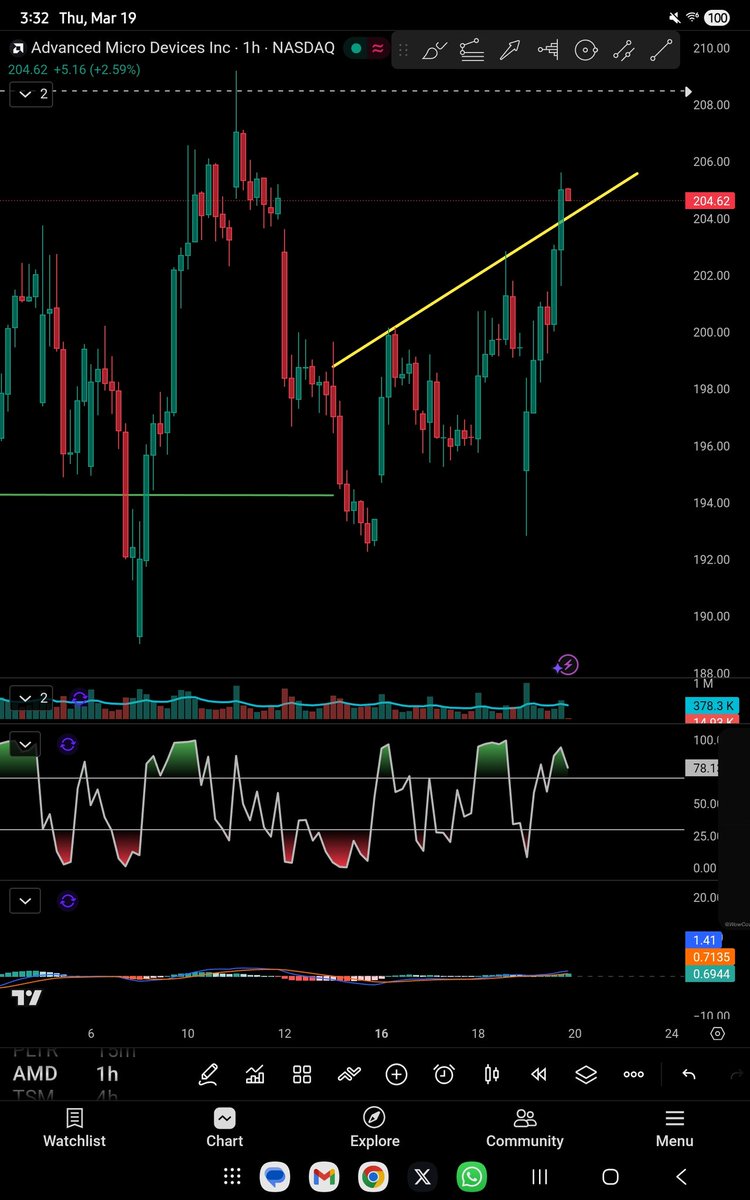Tap the 204.62 current price label
Viewport: 750px width, 1200px height.
pyautogui.click(x=709, y=201)
